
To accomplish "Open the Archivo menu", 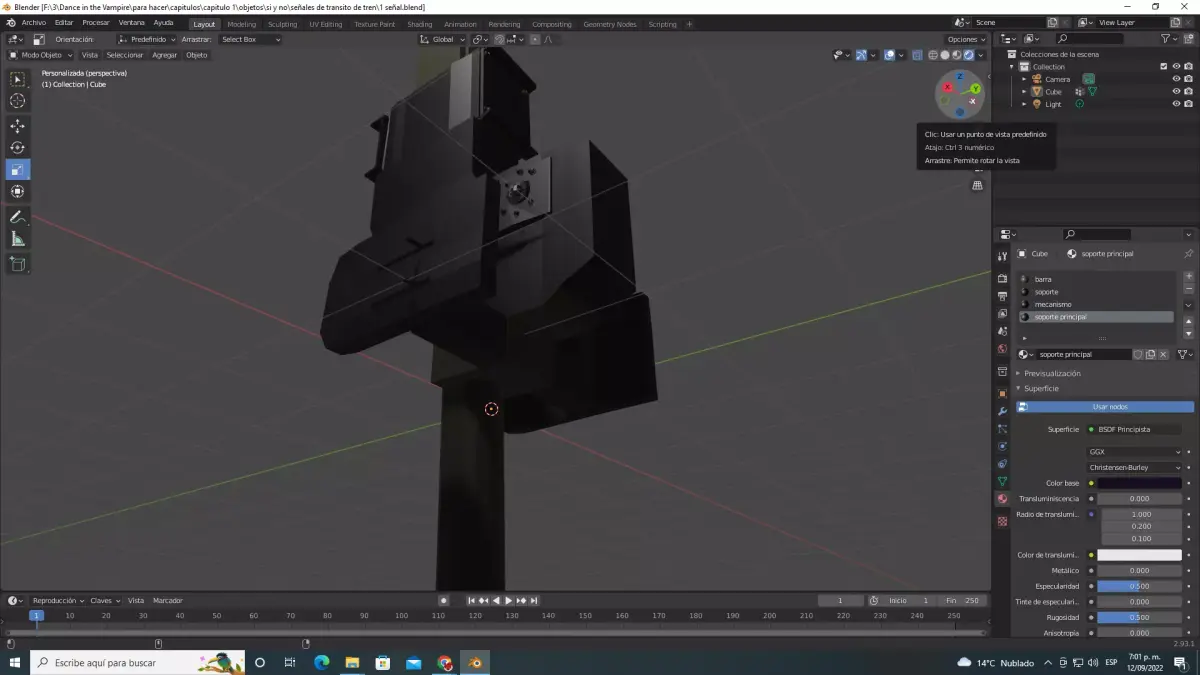I will point(33,23).
